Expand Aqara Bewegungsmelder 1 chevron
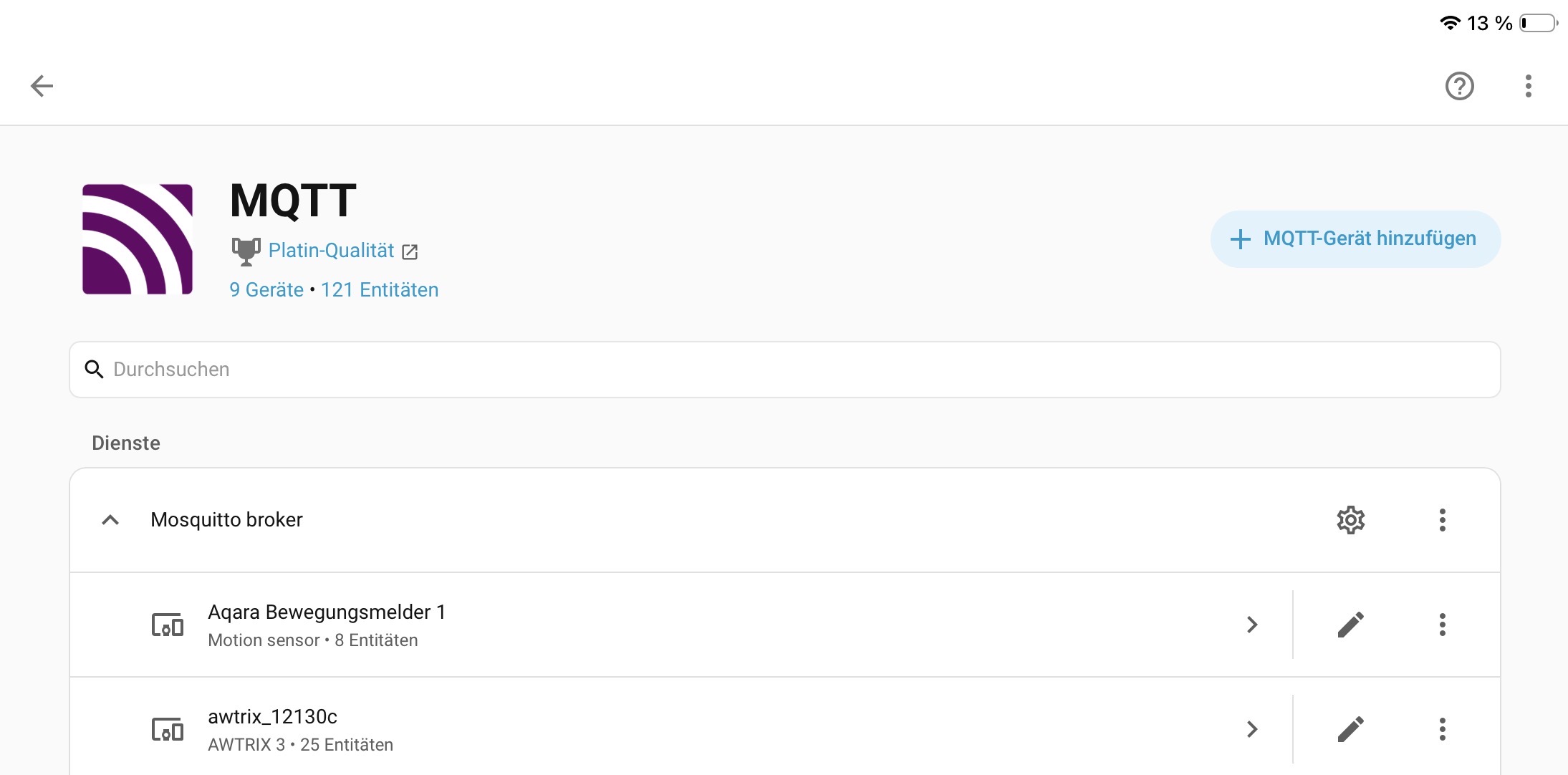Viewport: 1568px width, 775px height. pyautogui.click(x=1252, y=625)
